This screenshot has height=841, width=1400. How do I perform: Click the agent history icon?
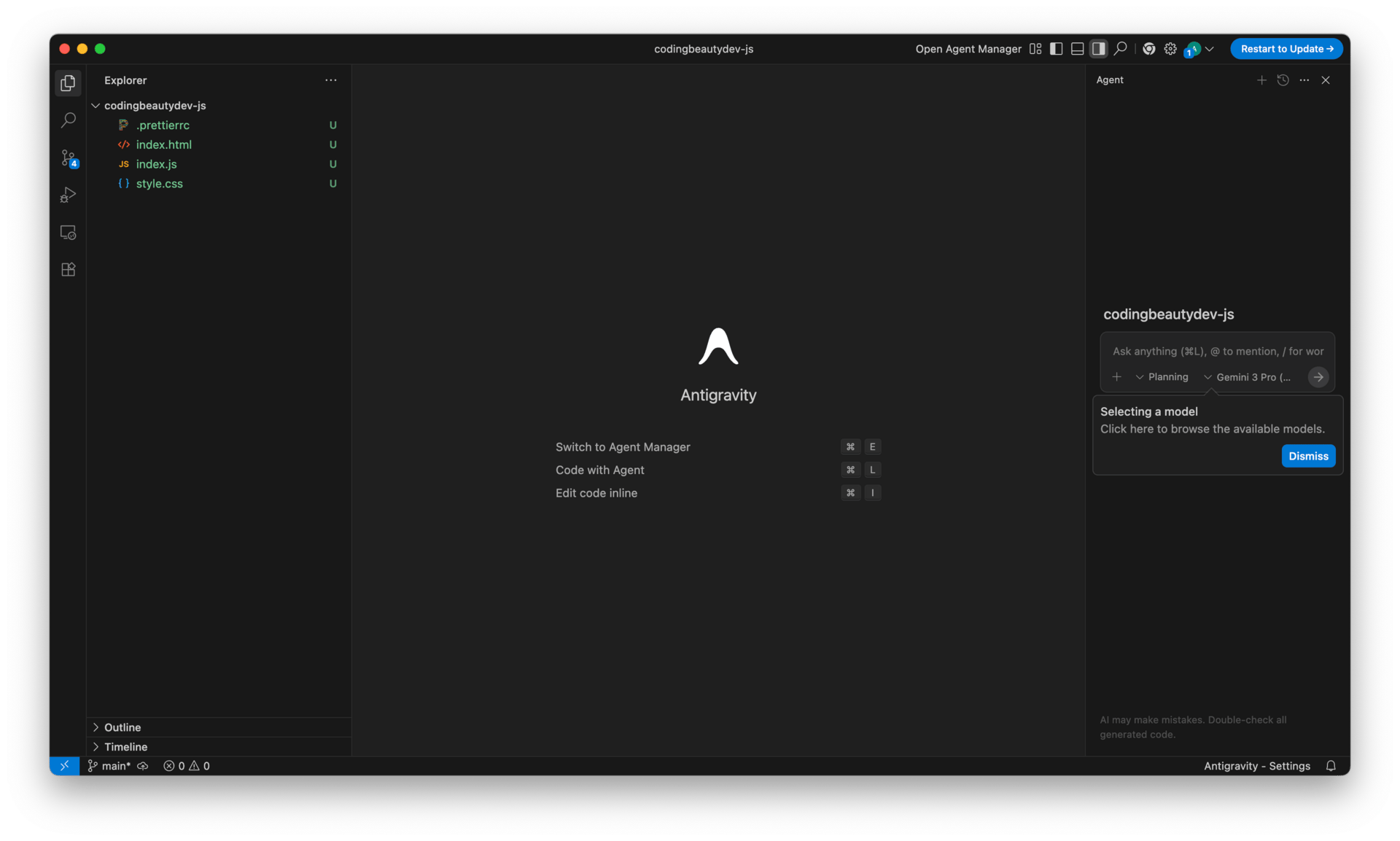pyautogui.click(x=1283, y=80)
